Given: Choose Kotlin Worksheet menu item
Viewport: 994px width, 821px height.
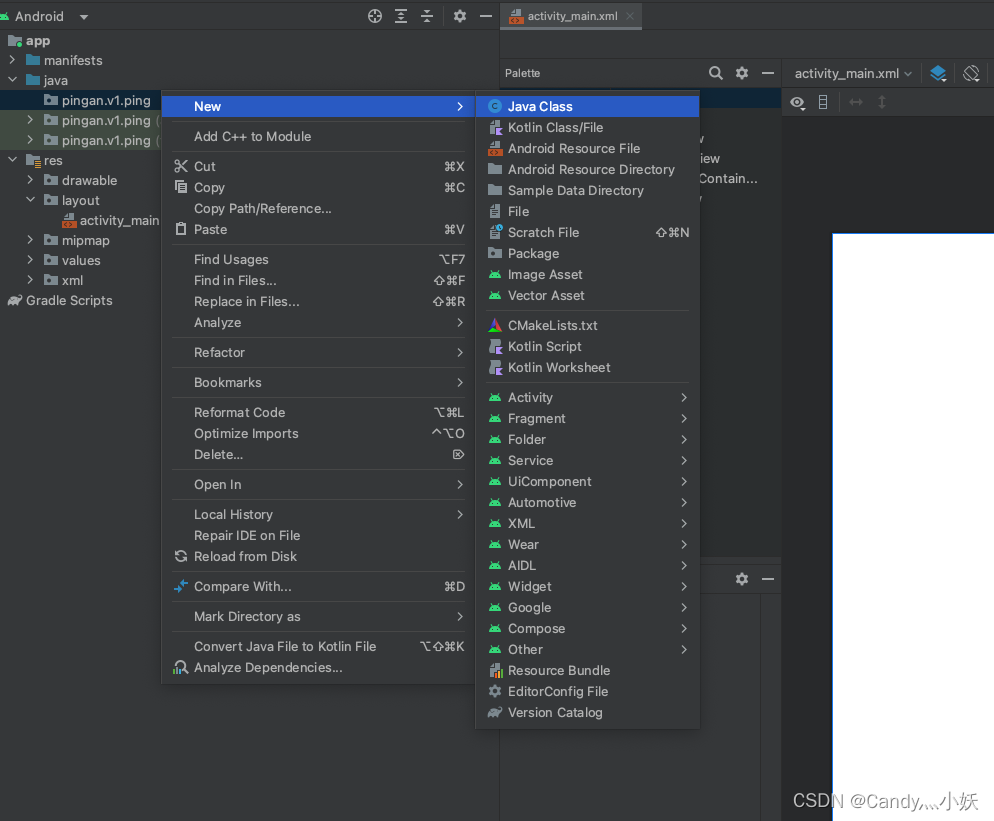Looking at the screenshot, I should pos(587,367).
